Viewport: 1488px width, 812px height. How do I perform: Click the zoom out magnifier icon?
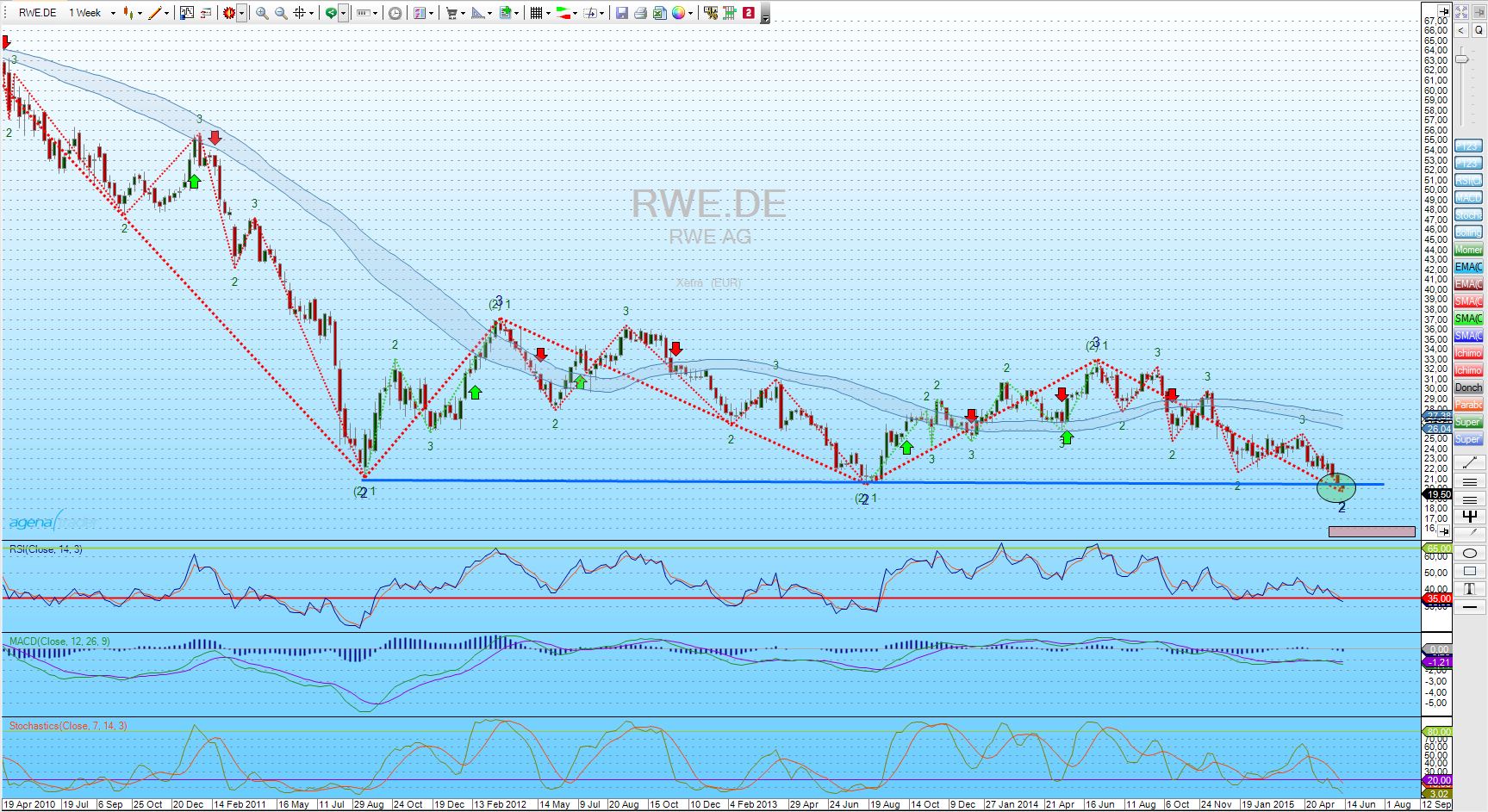(281, 13)
